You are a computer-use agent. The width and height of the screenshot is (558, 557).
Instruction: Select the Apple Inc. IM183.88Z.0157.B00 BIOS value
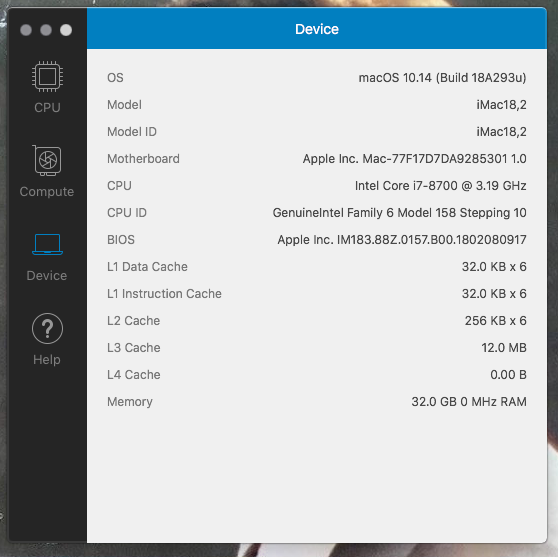[x=402, y=240]
